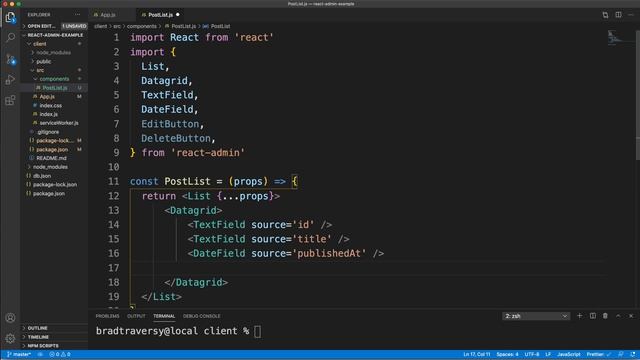The image size is (640, 360).
Task: Click the src breadcrumb segment
Action: (117, 26)
